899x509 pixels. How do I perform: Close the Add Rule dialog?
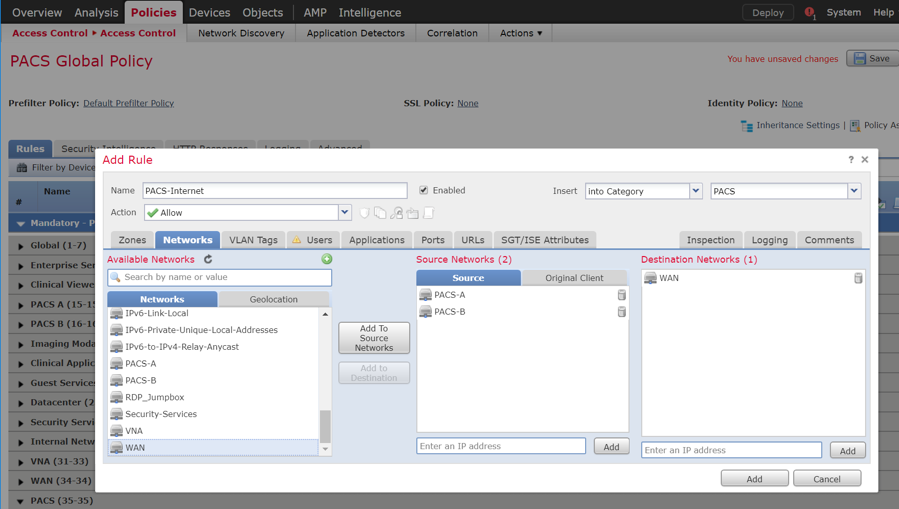coord(865,159)
